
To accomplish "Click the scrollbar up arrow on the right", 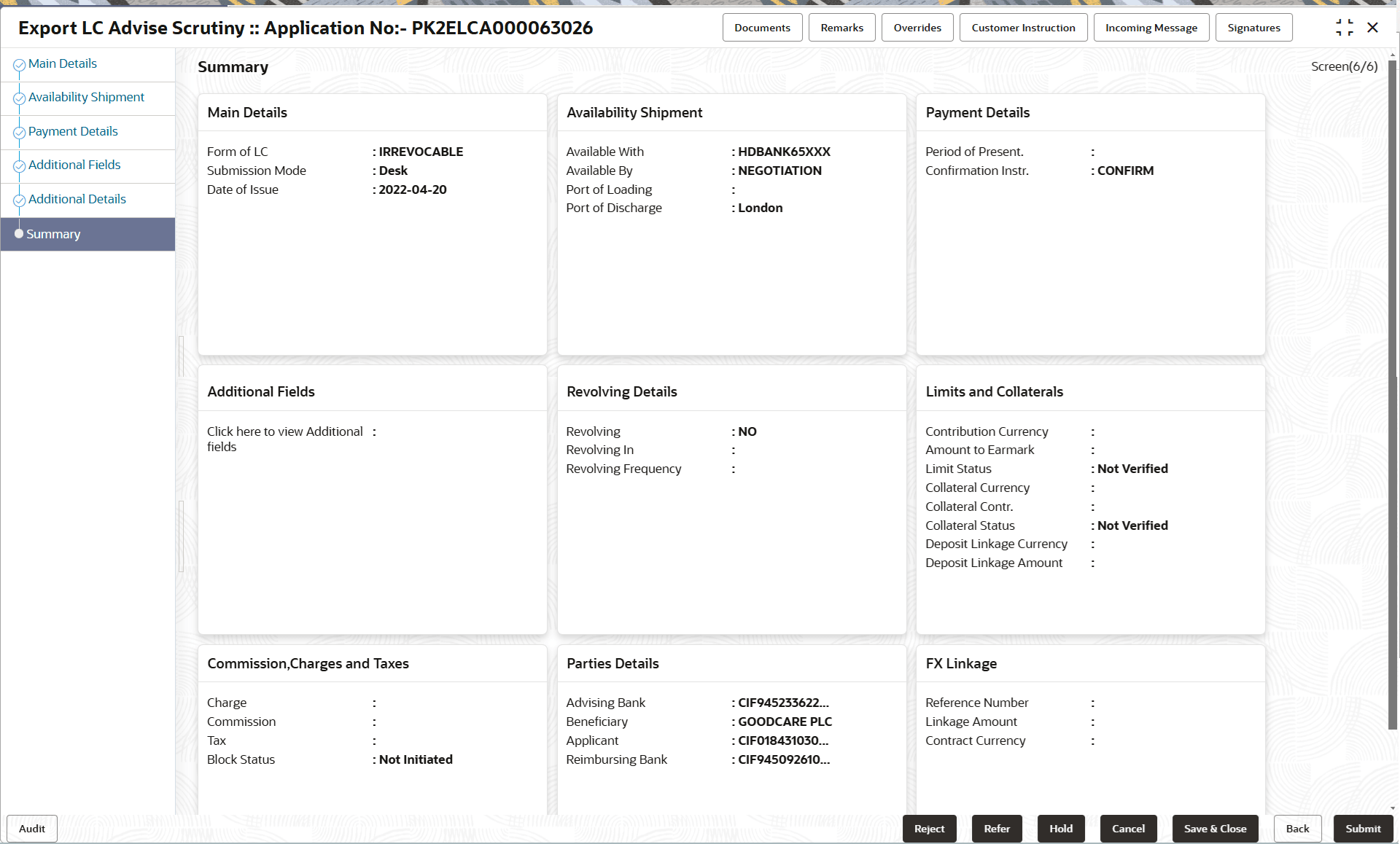I will [x=1393, y=53].
